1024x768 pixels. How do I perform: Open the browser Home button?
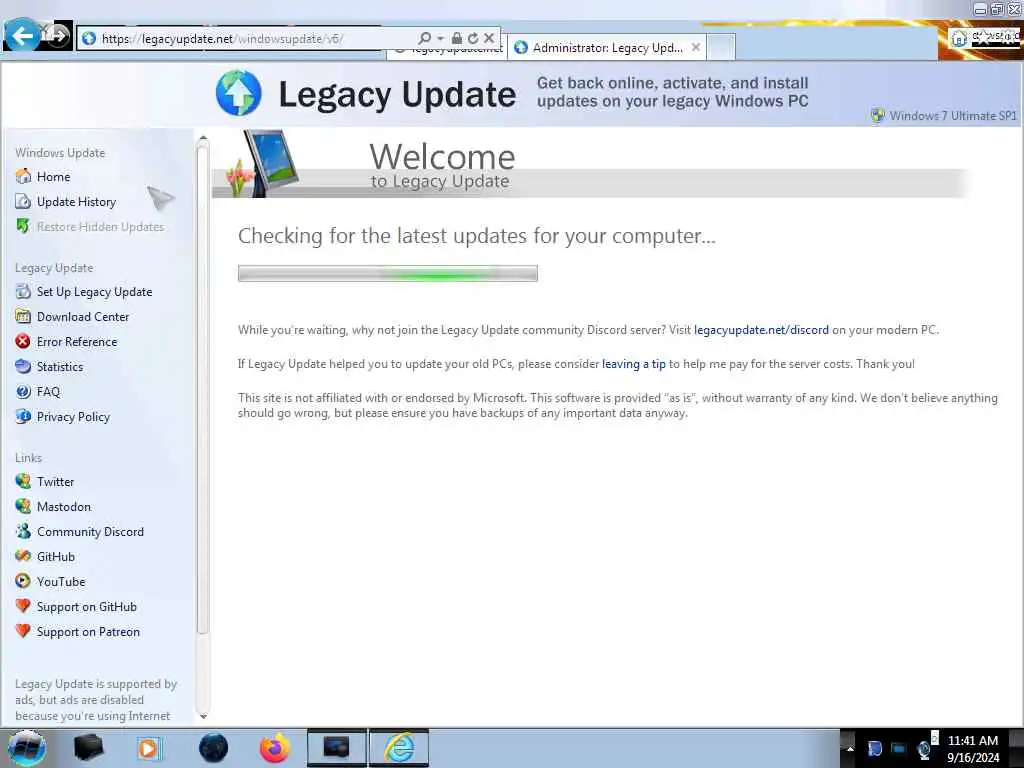[x=958, y=38]
